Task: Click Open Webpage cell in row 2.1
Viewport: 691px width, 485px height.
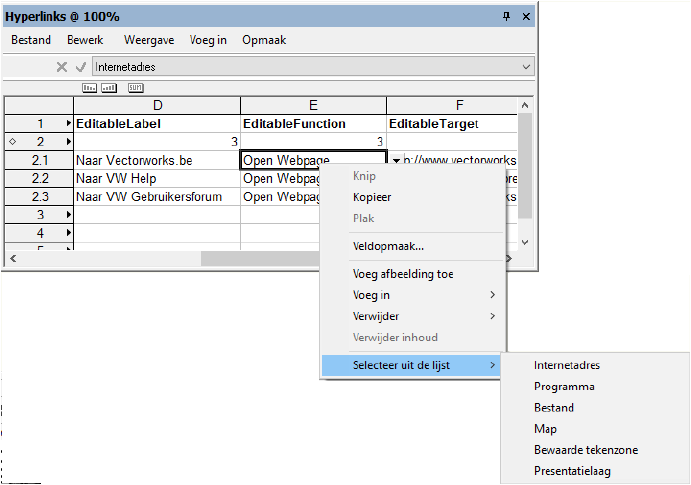Action: pos(313,159)
